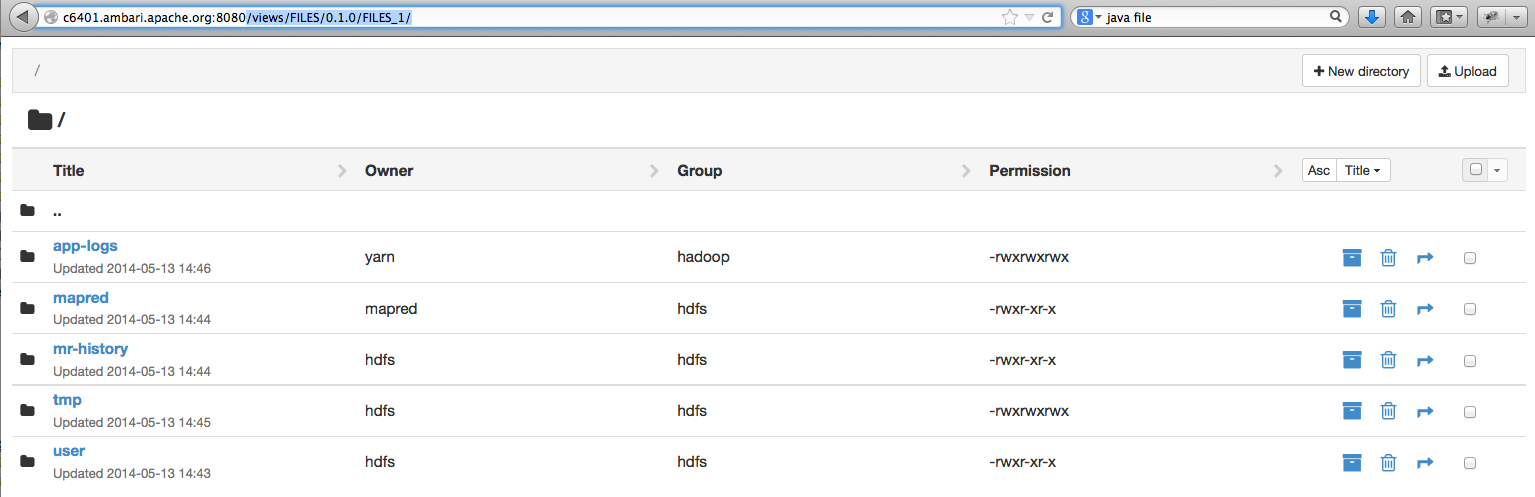Select the tmp folder checkbox
The width and height of the screenshot is (1535, 497).
tap(1470, 411)
